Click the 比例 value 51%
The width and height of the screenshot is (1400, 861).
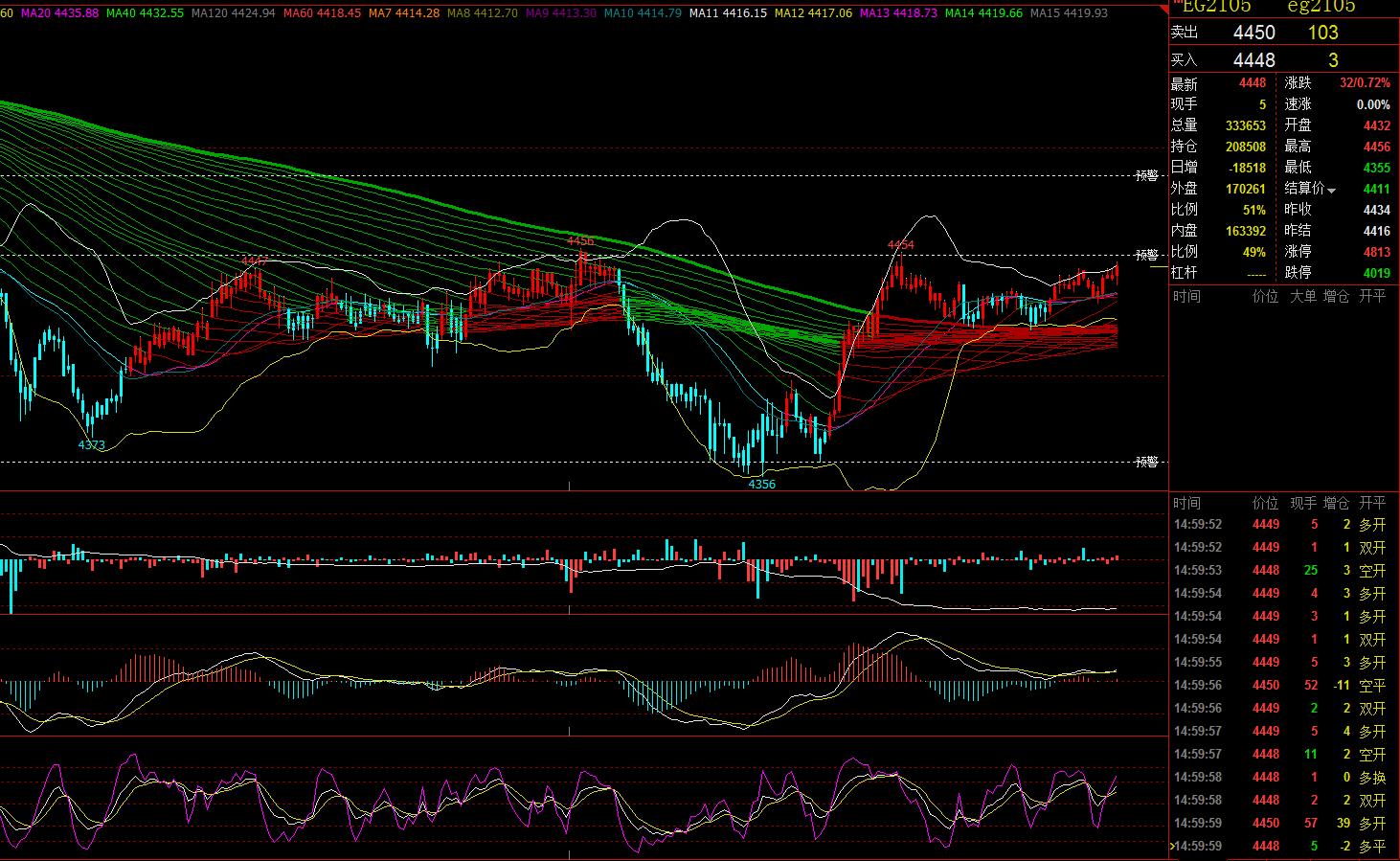coord(1253,210)
